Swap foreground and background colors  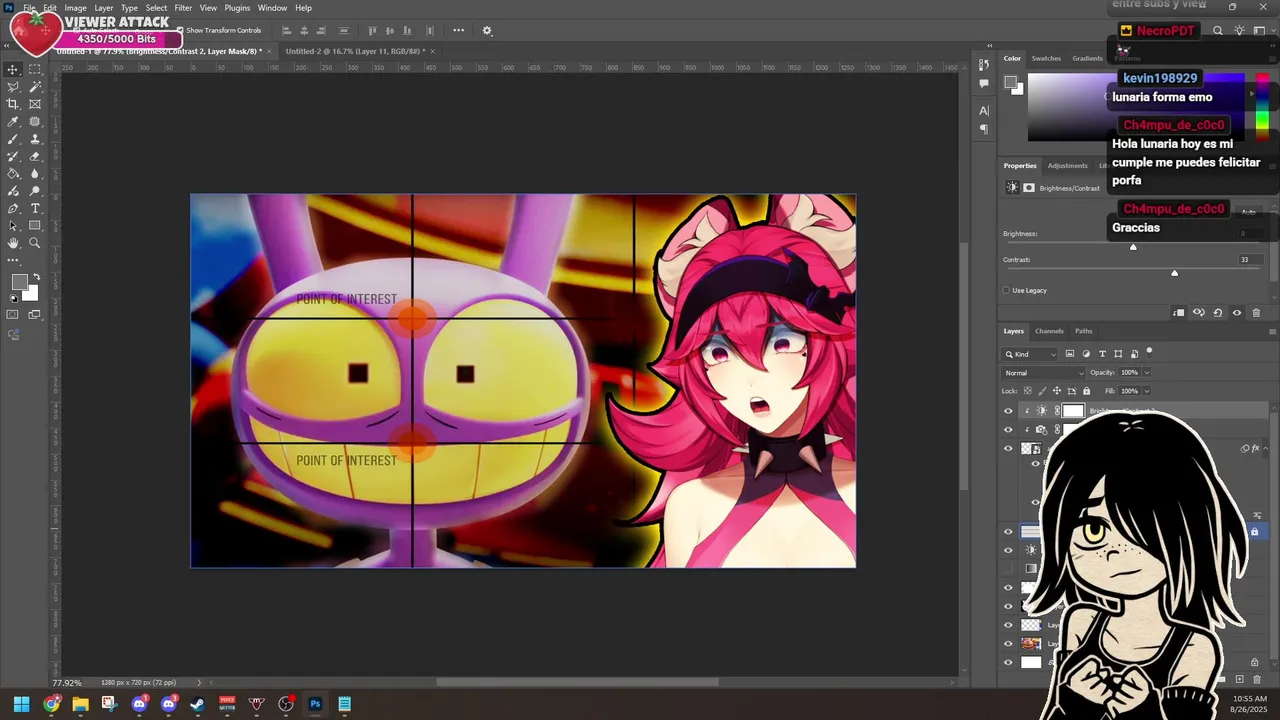point(37,277)
